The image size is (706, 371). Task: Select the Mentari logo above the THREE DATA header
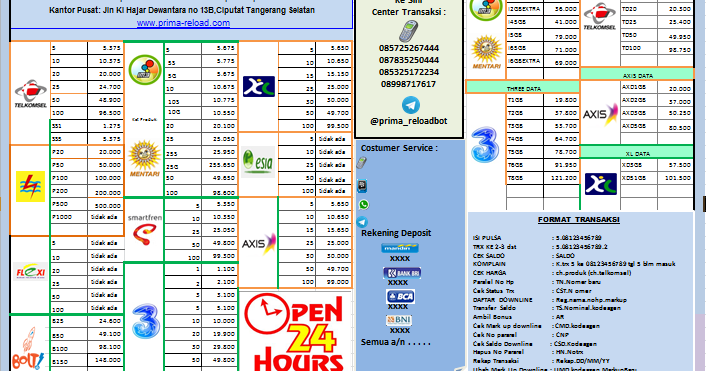click(486, 52)
